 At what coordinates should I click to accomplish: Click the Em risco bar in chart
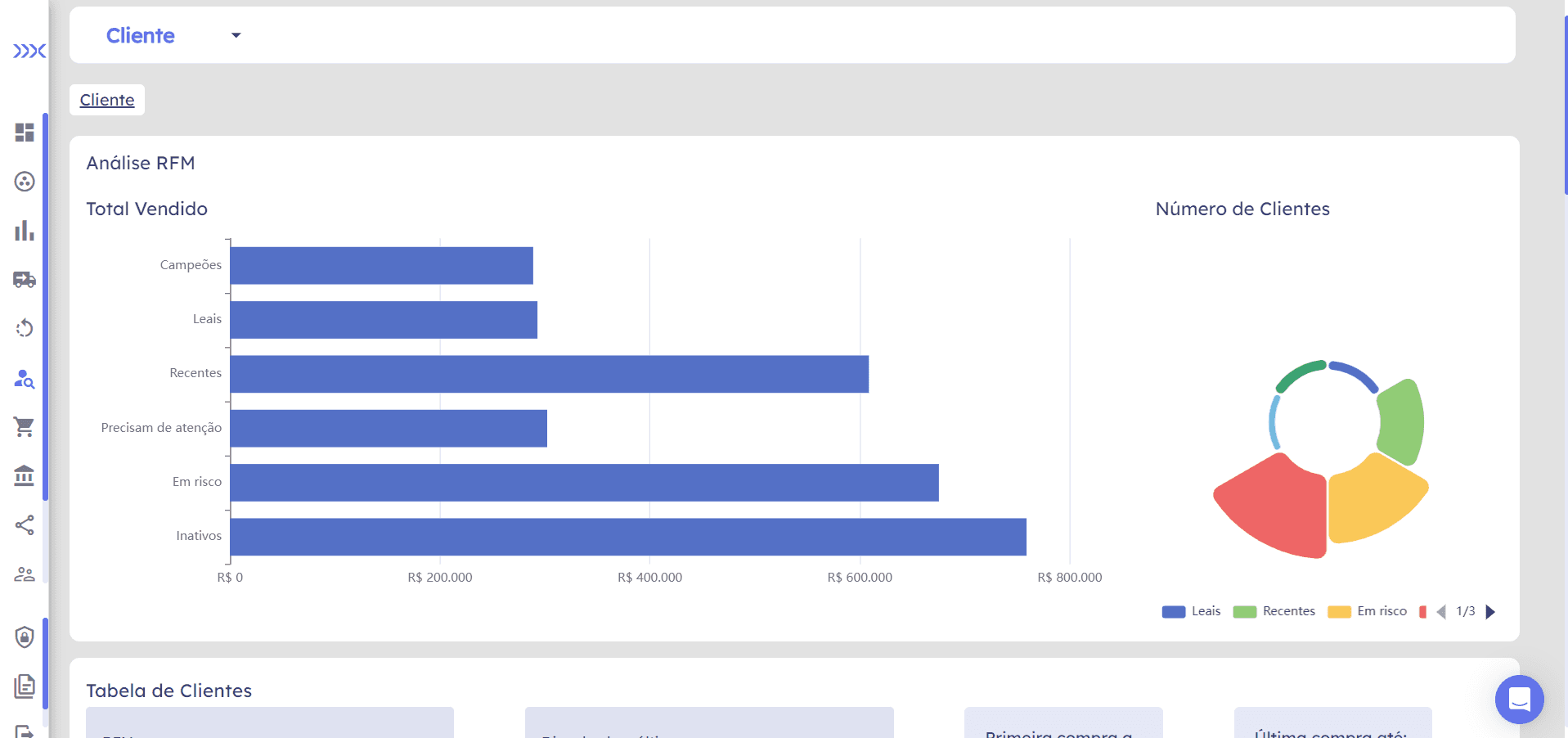pos(585,483)
